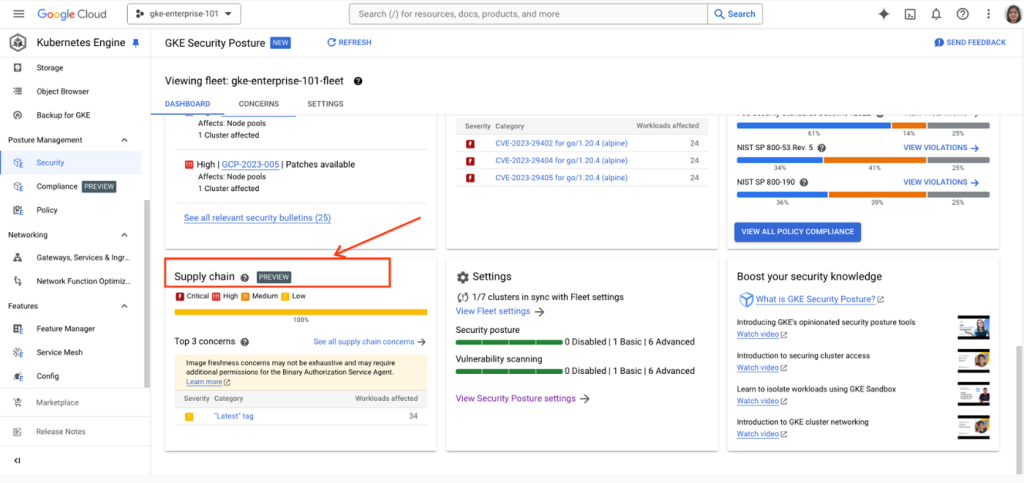Open Config in Features
The height and width of the screenshot is (483, 1024).
click(x=48, y=376)
